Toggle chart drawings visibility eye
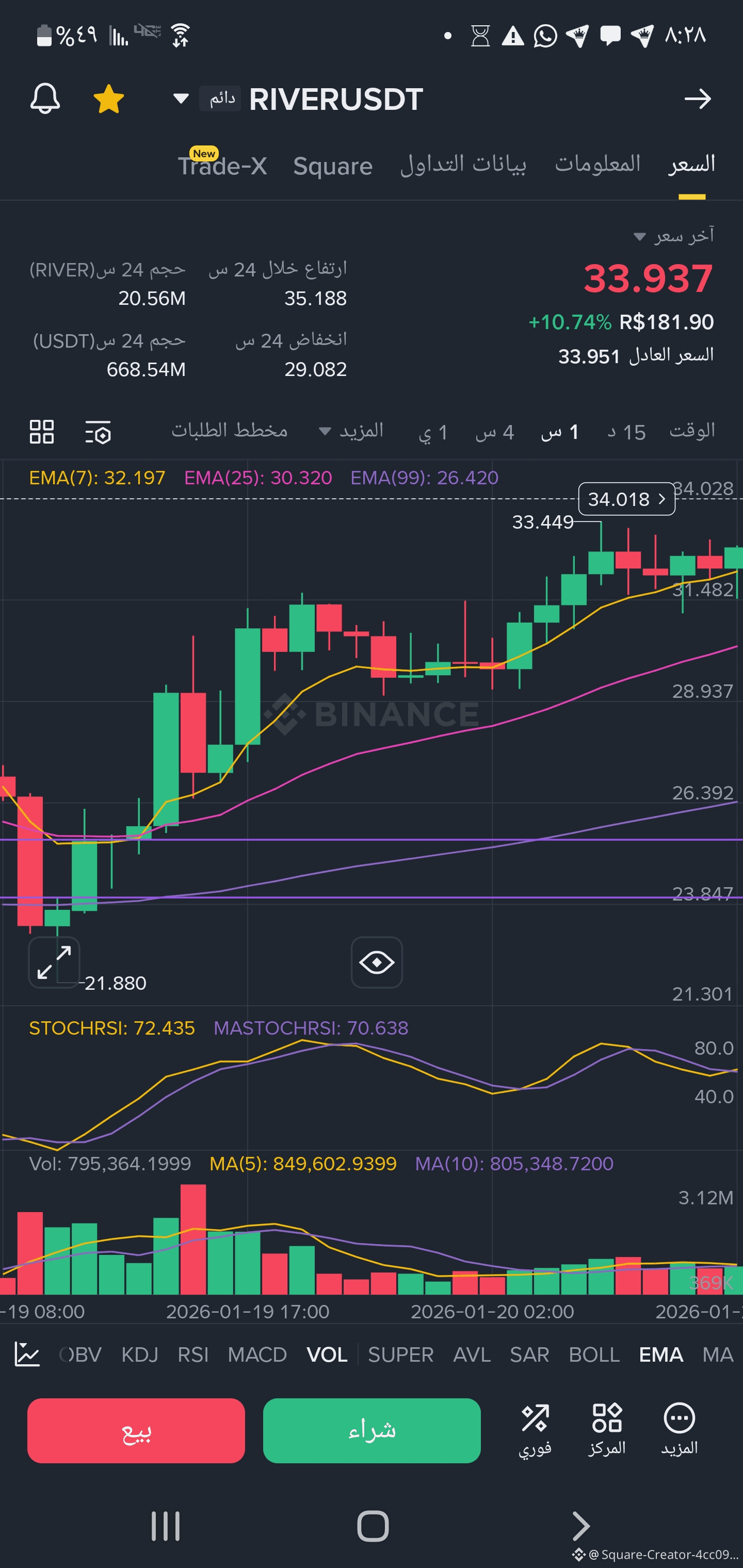The width and height of the screenshot is (743, 1568). [377, 962]
